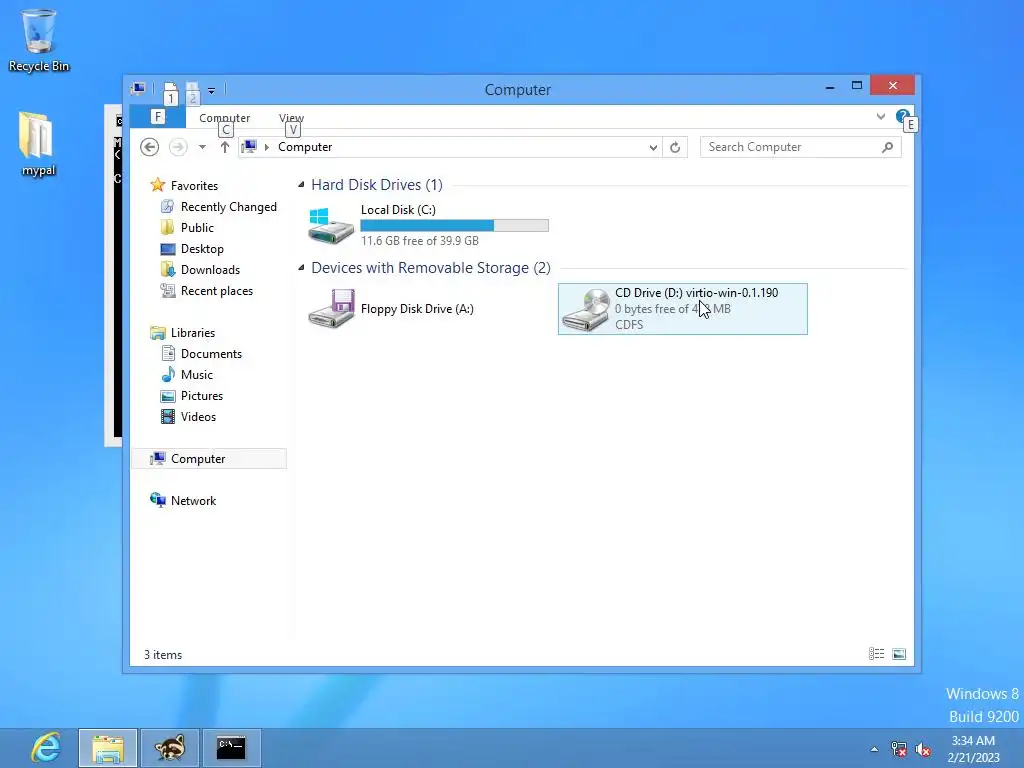This screenshot has width=1024, height=768.
Task: Go up one level with Up arrow
Action: (225, 147)
